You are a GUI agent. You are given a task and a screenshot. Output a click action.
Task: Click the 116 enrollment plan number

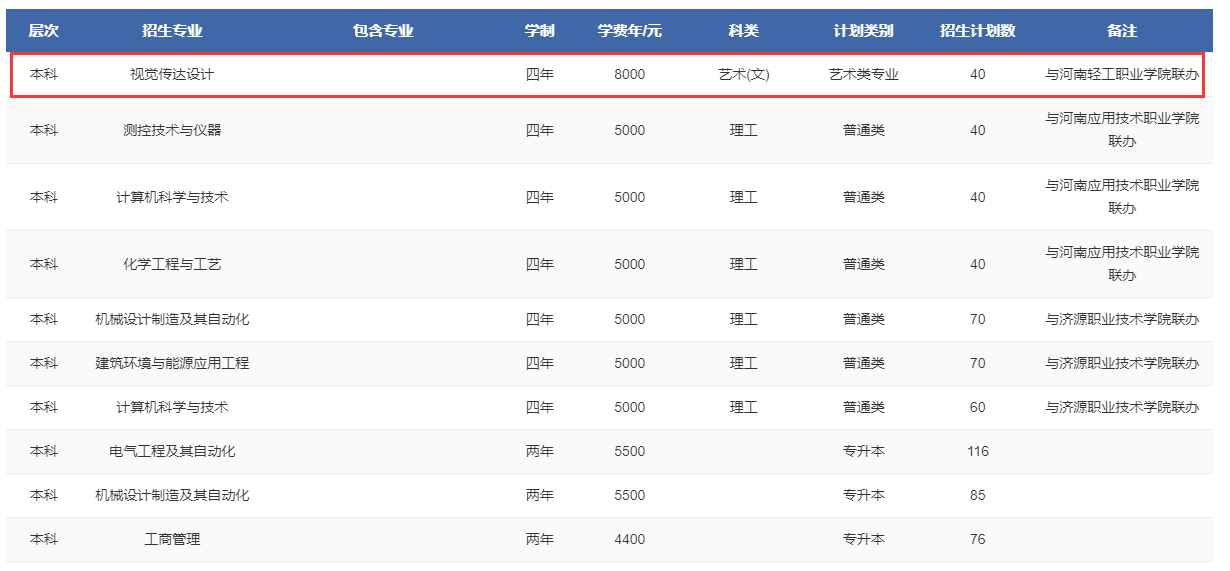tap(977, 451)
